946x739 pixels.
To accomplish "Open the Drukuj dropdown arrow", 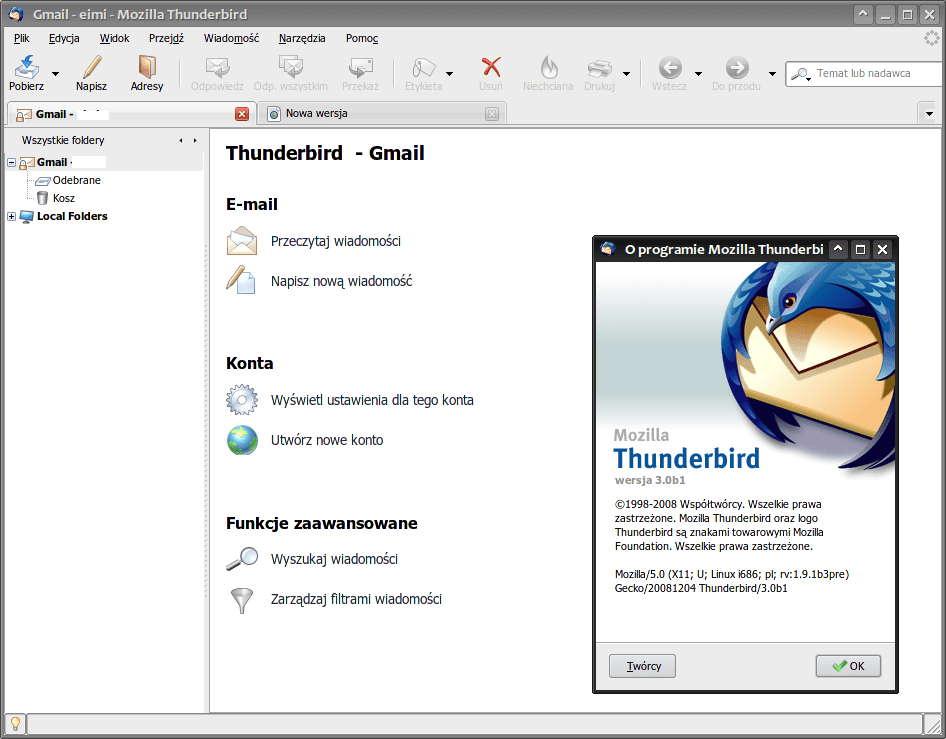I will click(x=626, y=74).
